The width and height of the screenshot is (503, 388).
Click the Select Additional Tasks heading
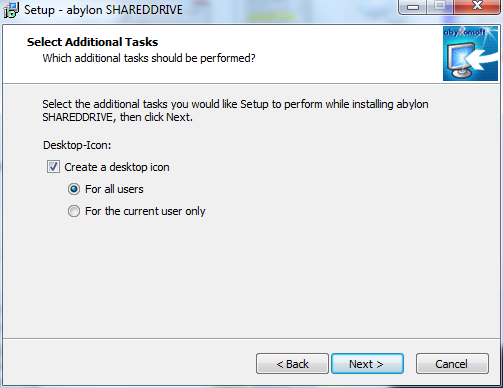point(92,42)
